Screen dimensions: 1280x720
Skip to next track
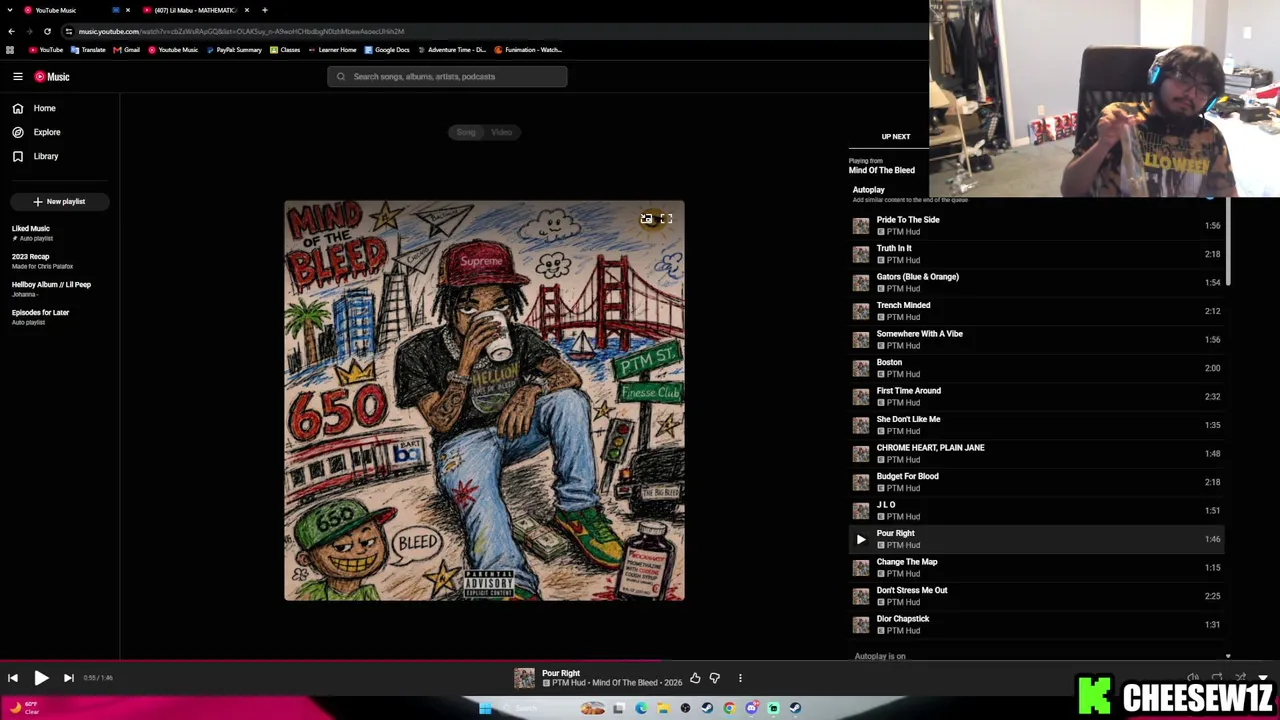click(x=68, y=678)
